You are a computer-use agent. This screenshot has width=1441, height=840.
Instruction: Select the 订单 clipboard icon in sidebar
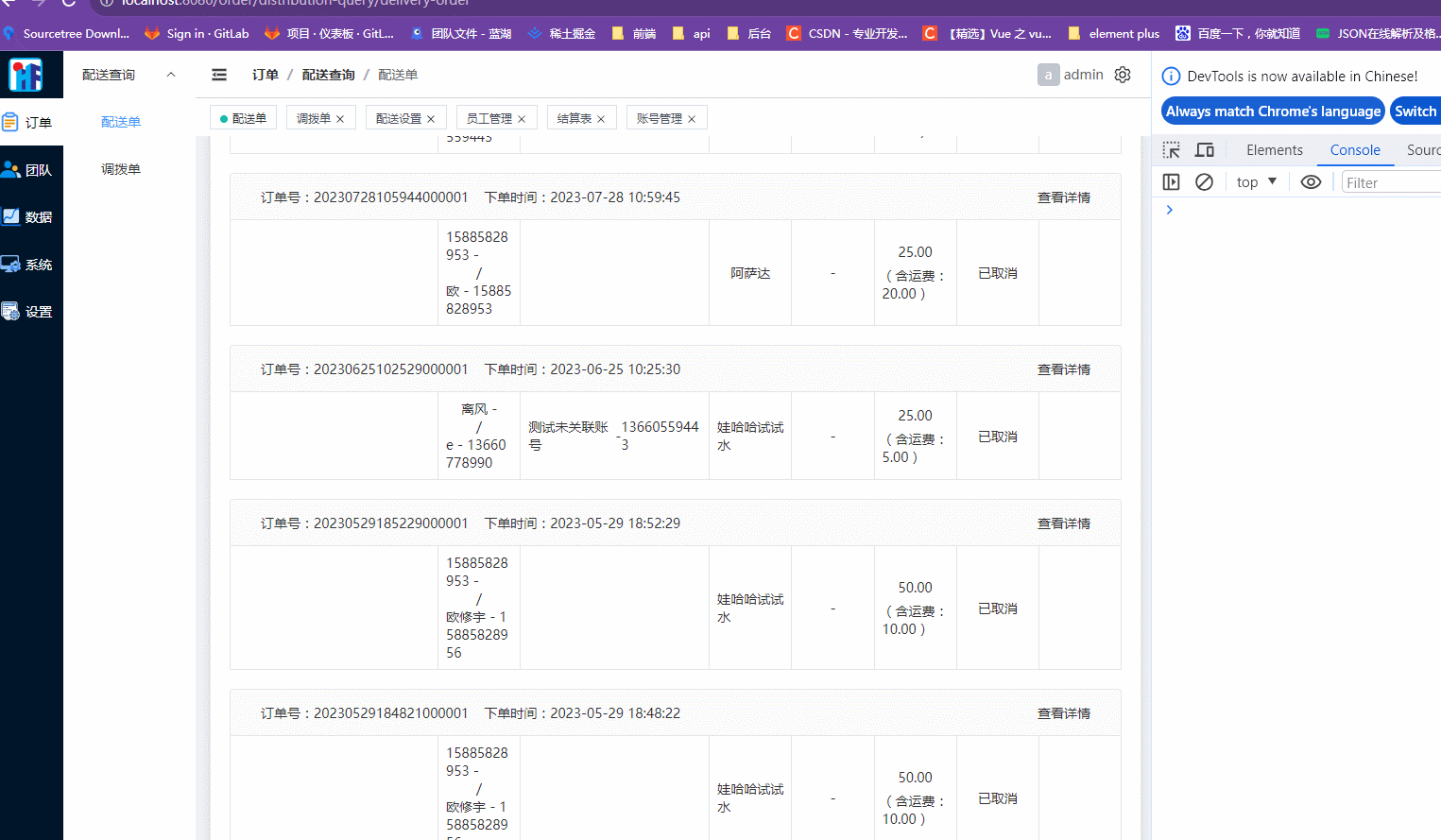tap(13, 121)
